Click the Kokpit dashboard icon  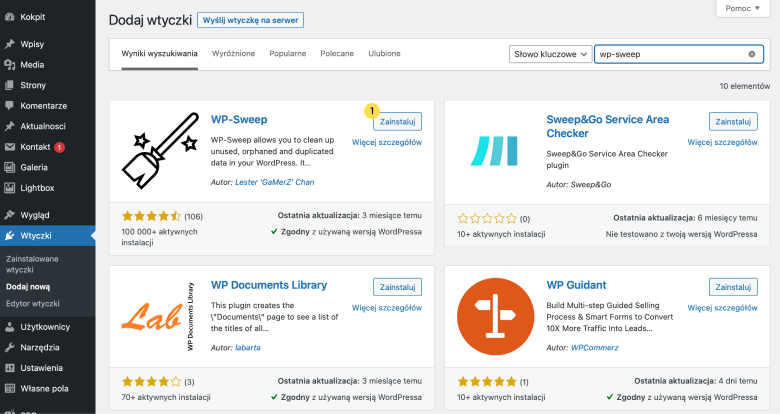pyautogui.click(x=9, y=17)
